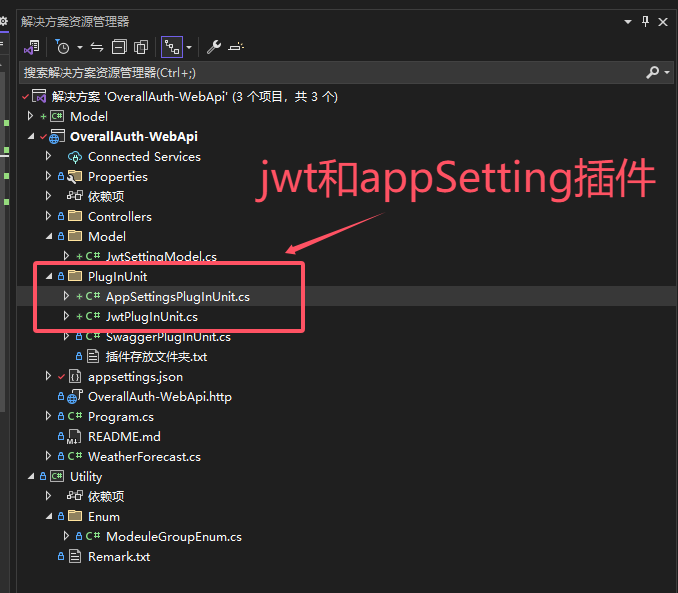Viewport: 678px width, 593px height.
Task: Select AppSettingsPlugInUnit.cs in the tree
Action: click(177, 296)
